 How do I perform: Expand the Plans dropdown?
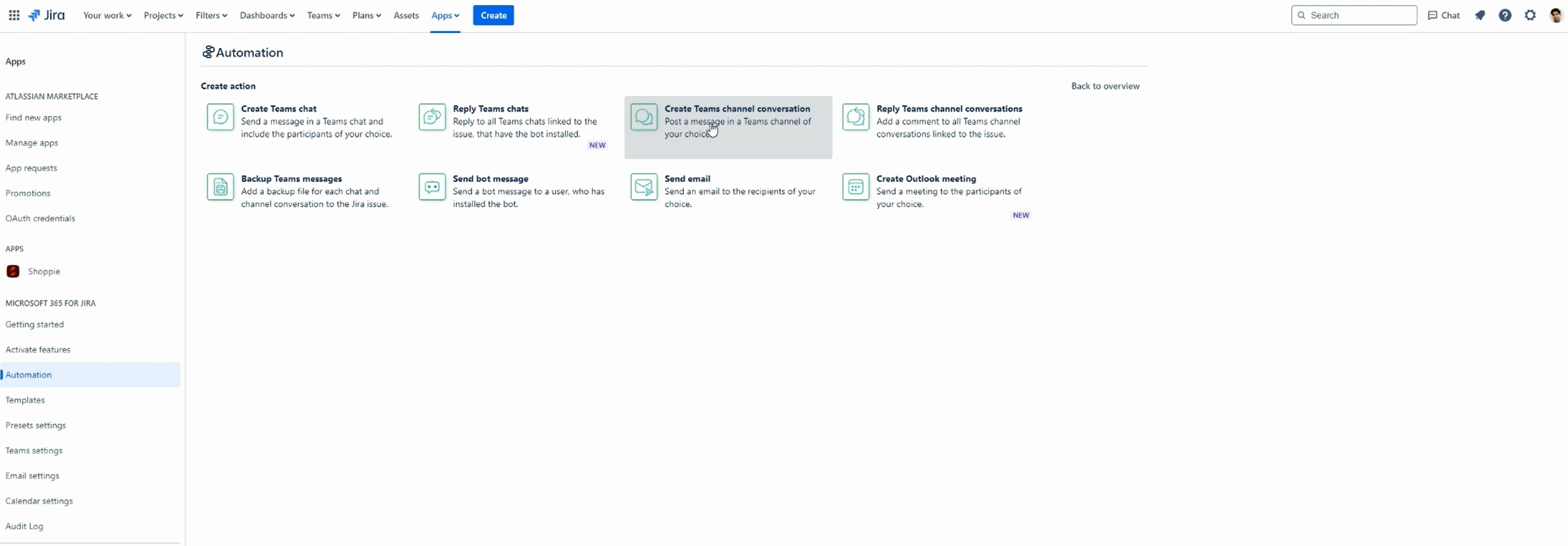point(366,15)
